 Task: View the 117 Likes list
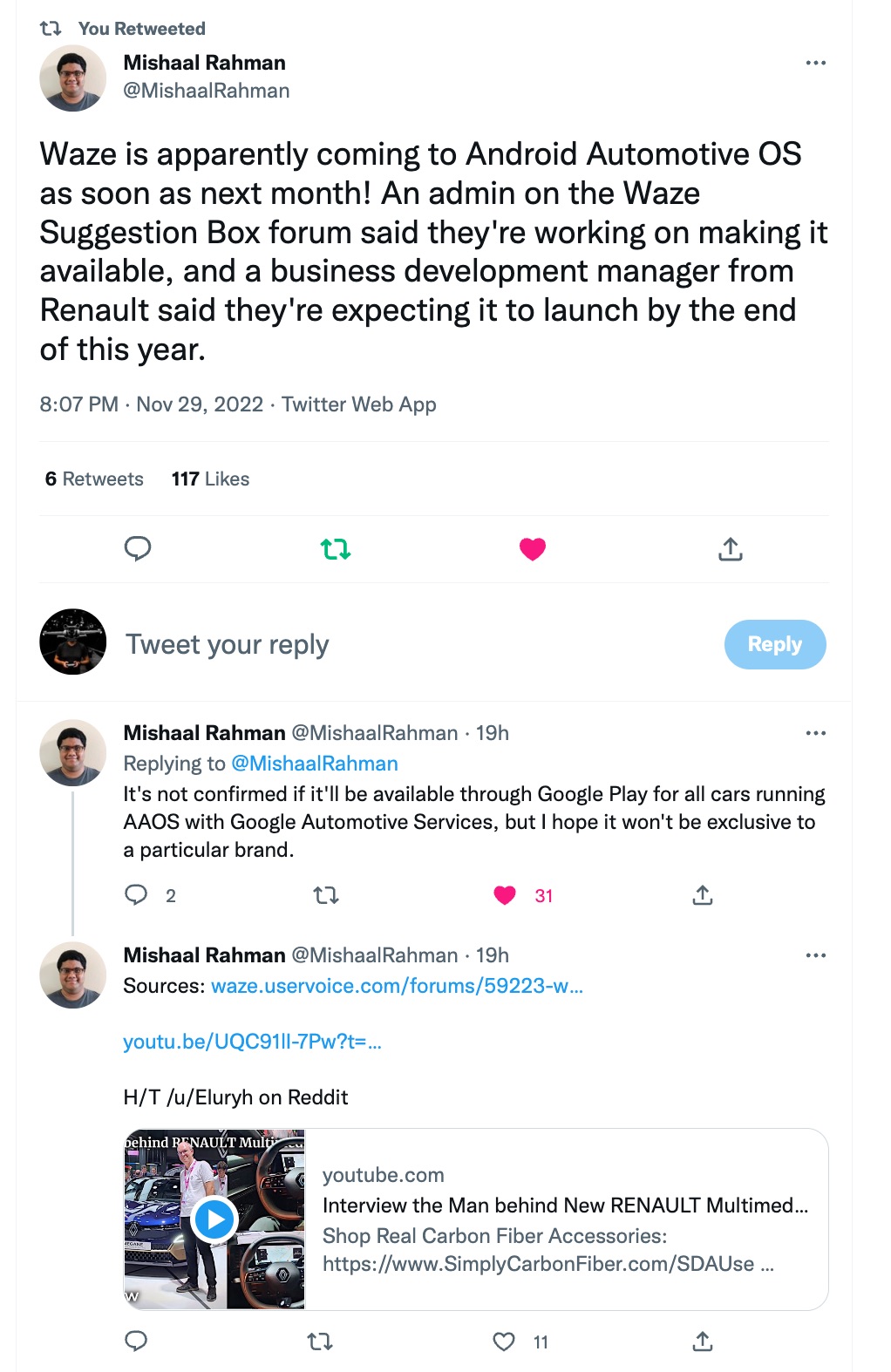point(210,479)
